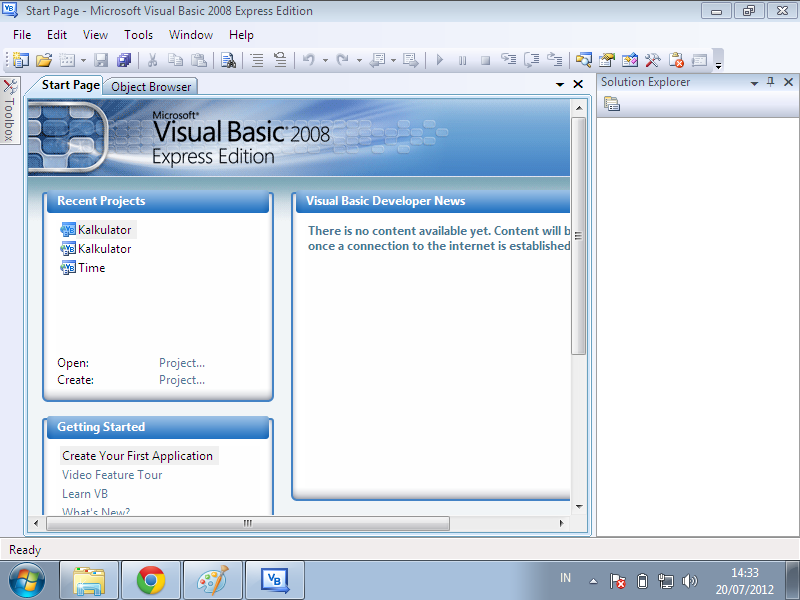Click the Learn VB link

pyautogui.click(x=85, y=494)
